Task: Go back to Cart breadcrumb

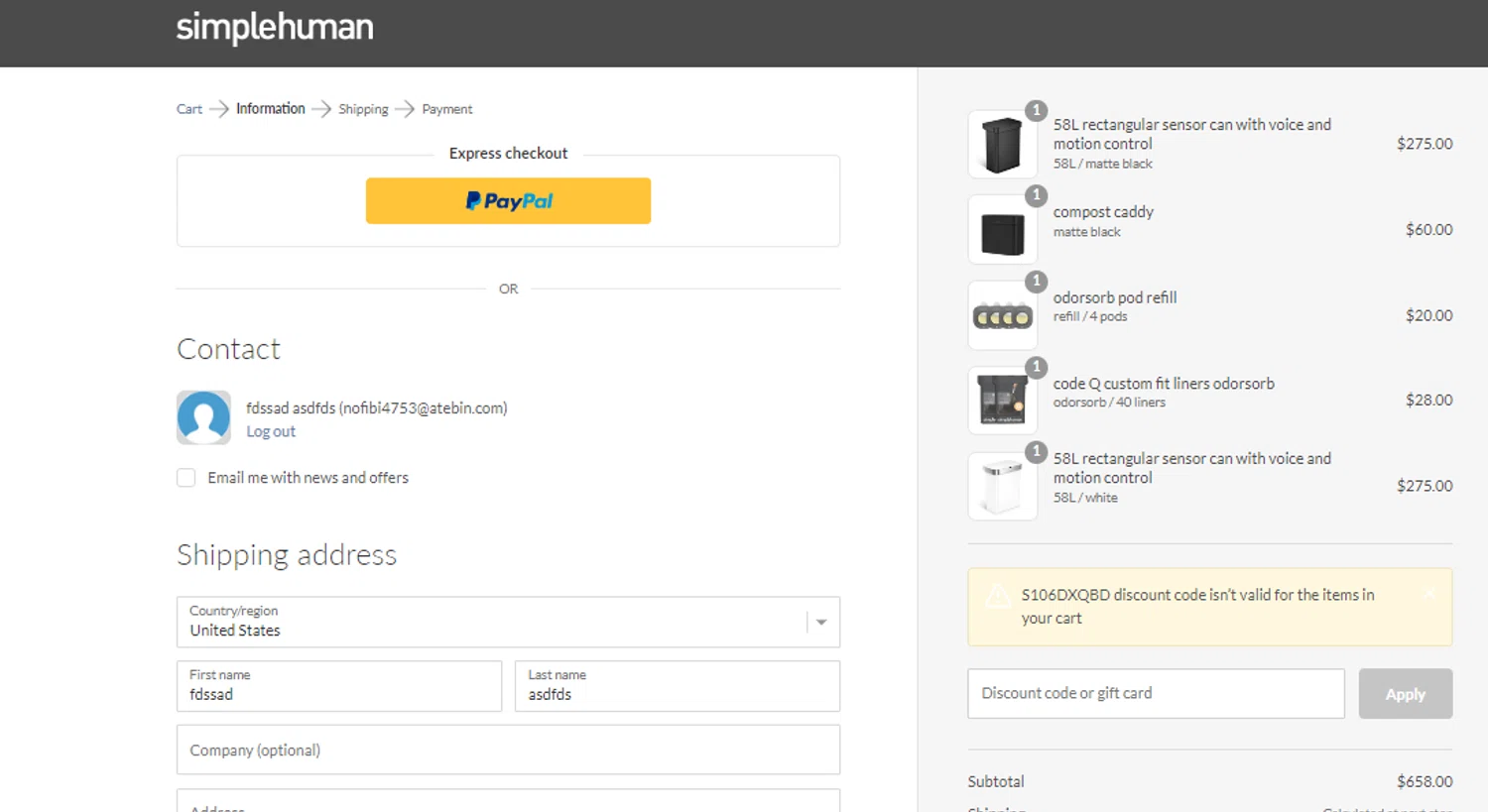Action: point(189,109)
